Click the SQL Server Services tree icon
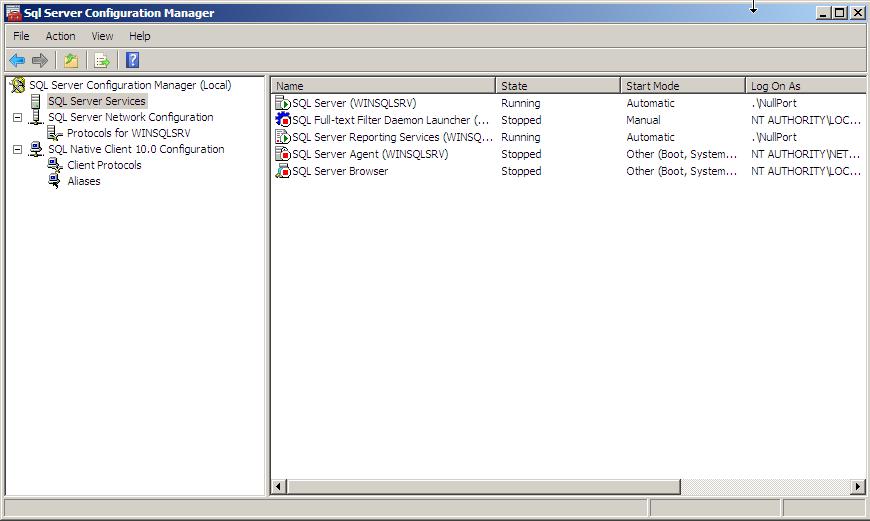Viewport: 870px width, 521px height. point(36,102)
